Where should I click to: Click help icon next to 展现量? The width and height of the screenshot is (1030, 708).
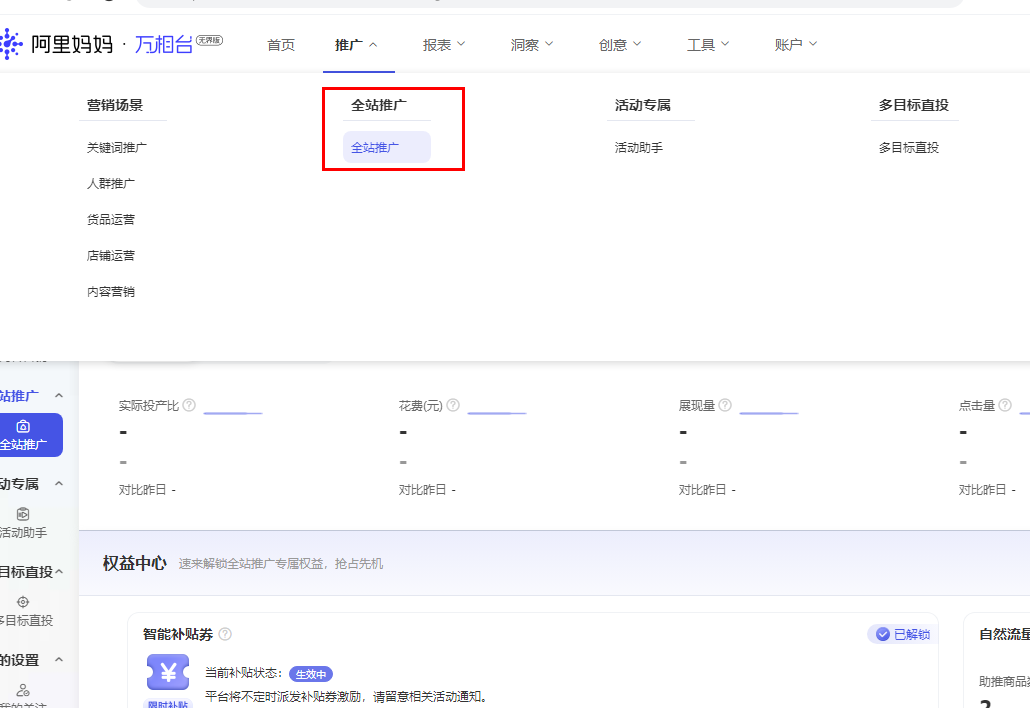[725, 405]
